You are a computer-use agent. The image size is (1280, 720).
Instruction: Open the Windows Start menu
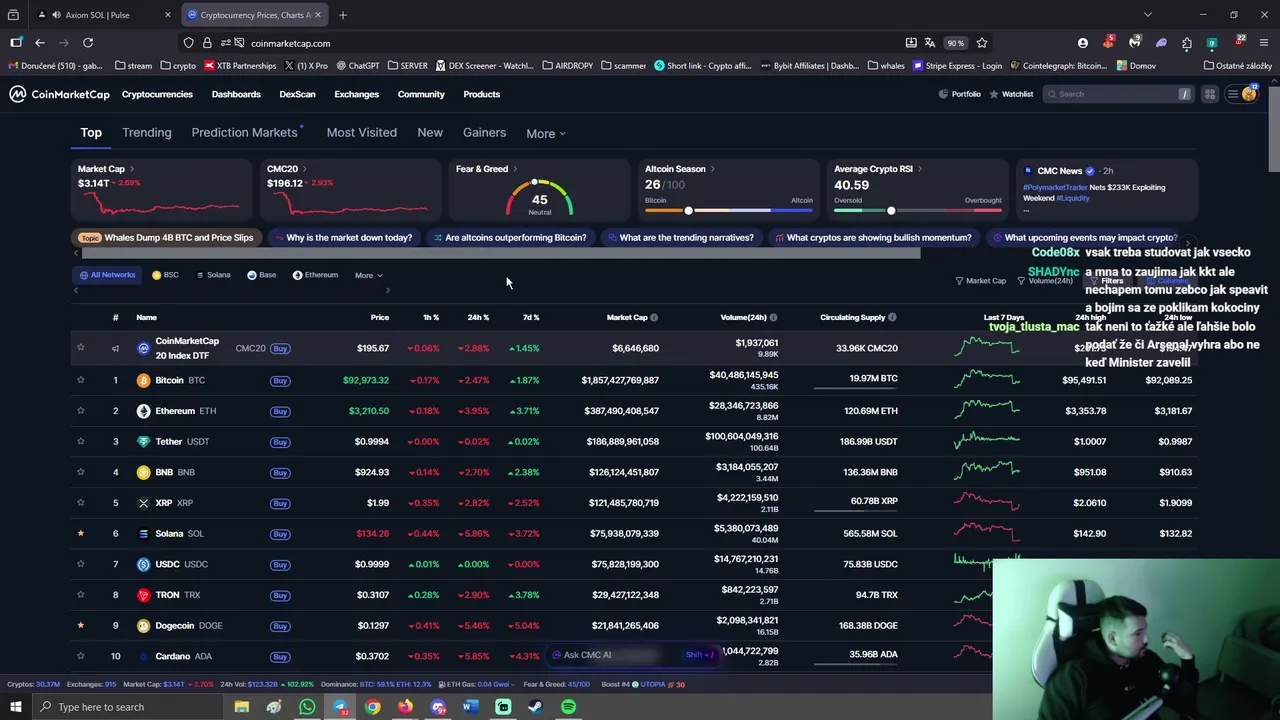click(16, 707)
